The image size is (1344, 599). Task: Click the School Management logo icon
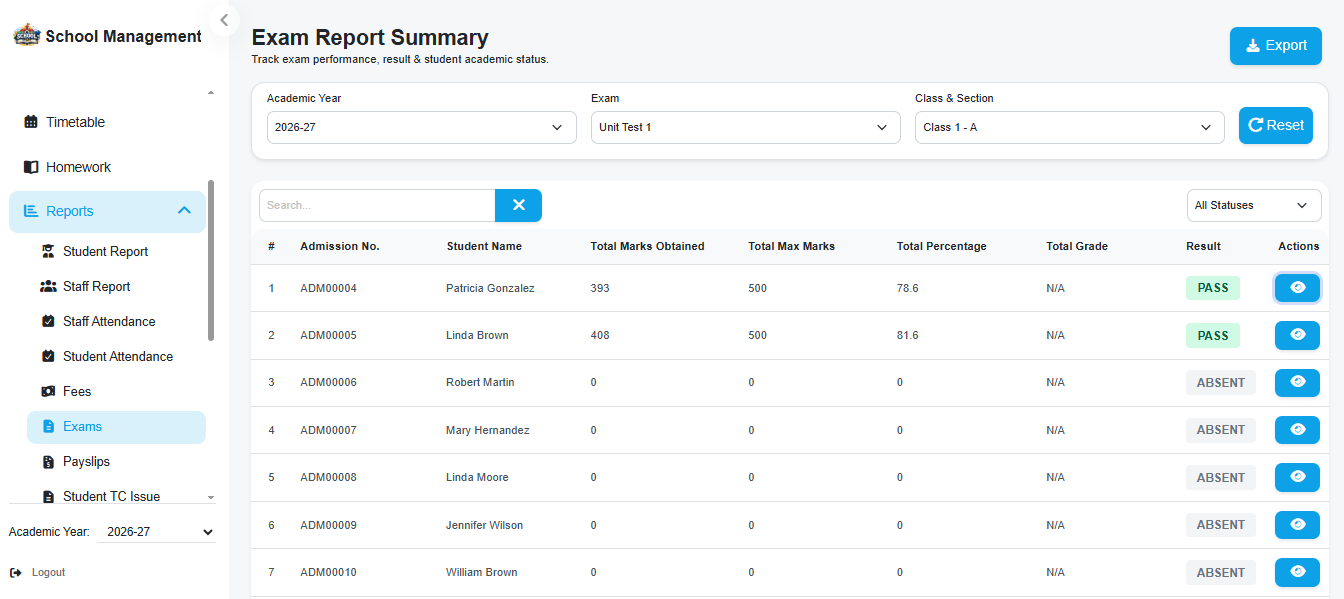[x=26, y=36]
